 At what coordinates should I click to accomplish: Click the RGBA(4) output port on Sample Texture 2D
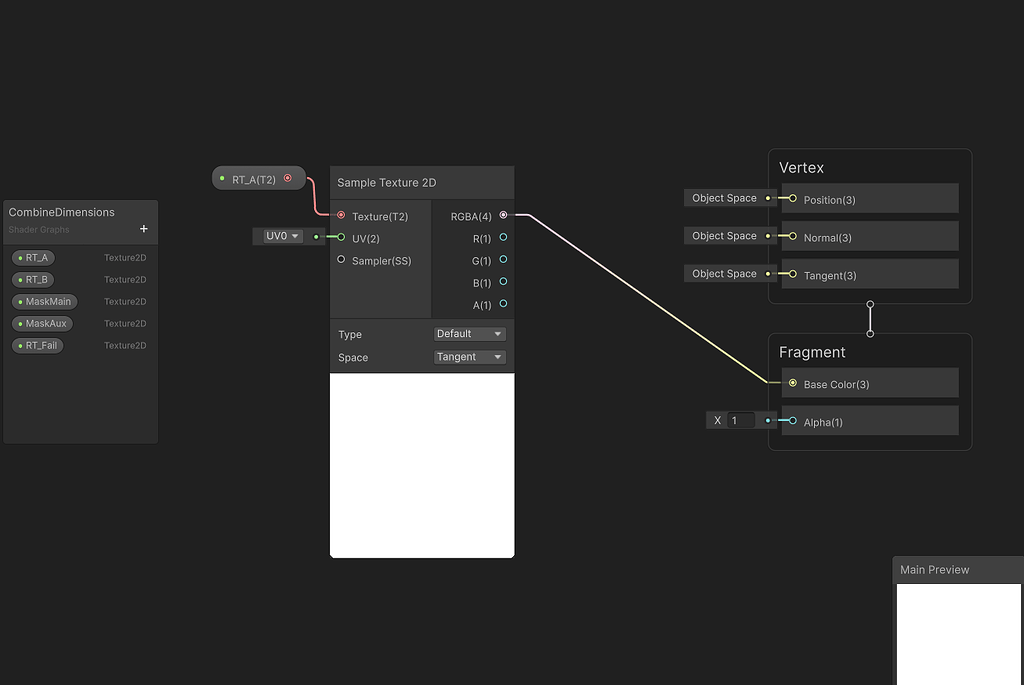click(503, 214)
